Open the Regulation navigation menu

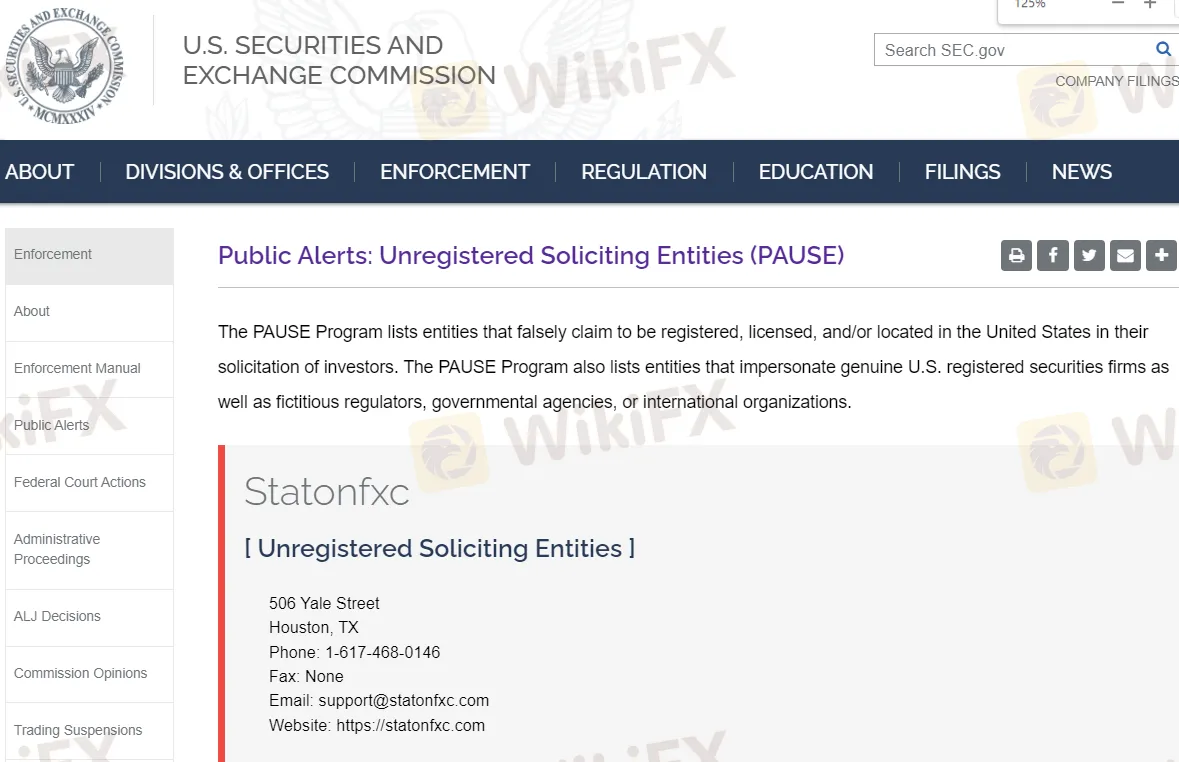click(644, 172)
